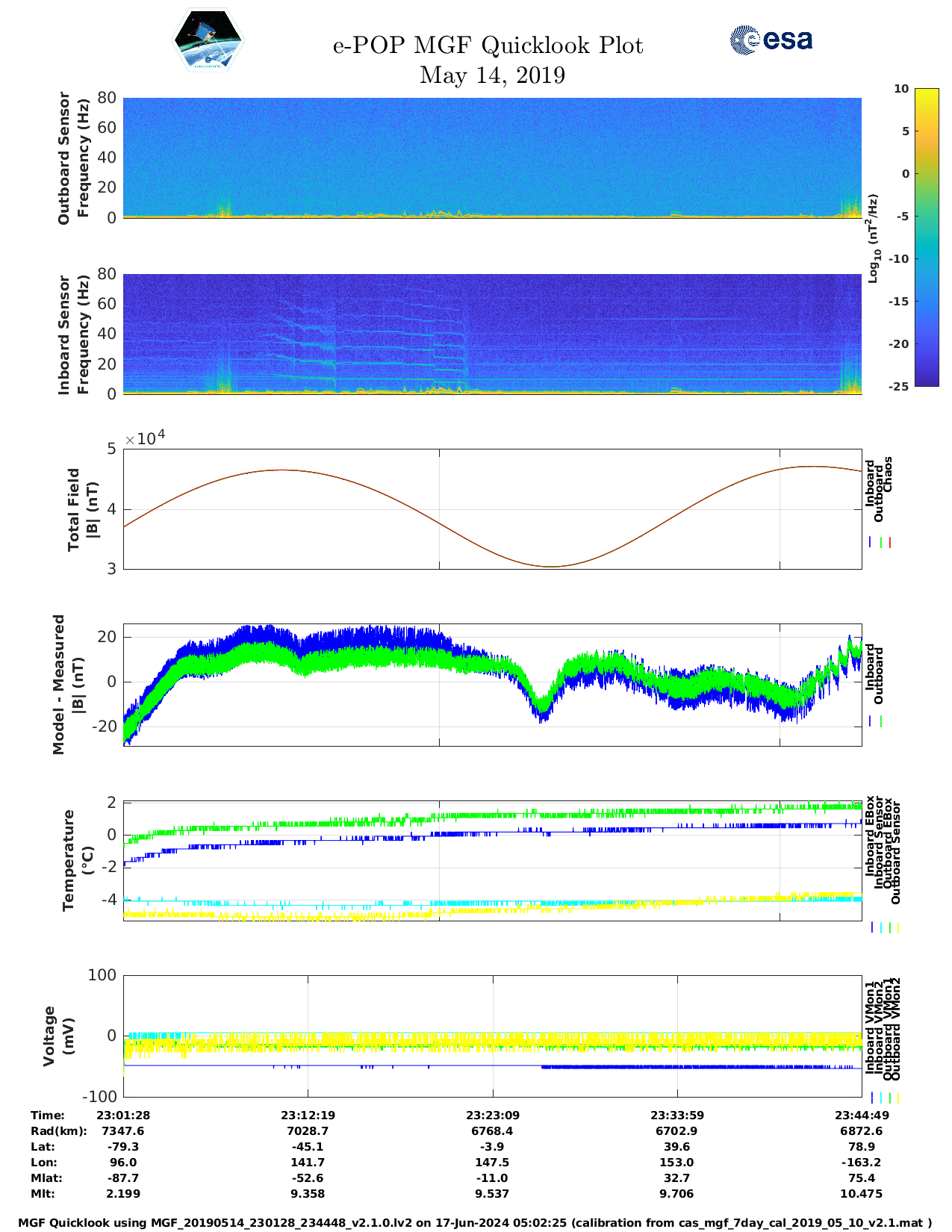Image resolution: width=952 pixels, height=1232 pixels.
Task: Select the 'May 14, 2019' date subtitle
Action: [492, 75]
